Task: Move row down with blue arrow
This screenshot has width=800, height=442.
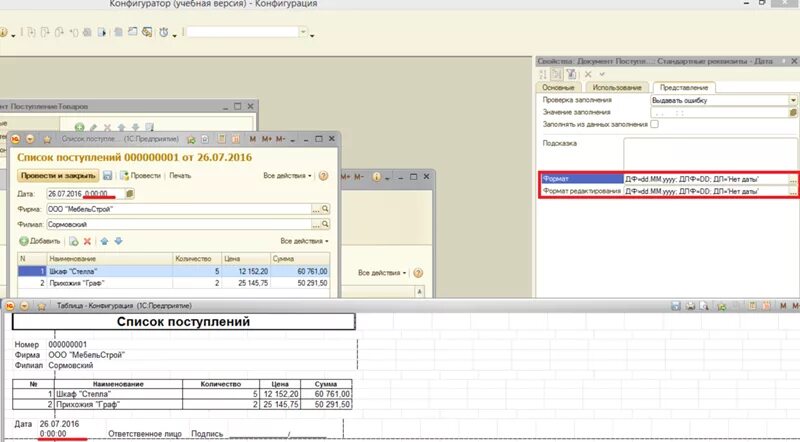Action: coord(118,241)
